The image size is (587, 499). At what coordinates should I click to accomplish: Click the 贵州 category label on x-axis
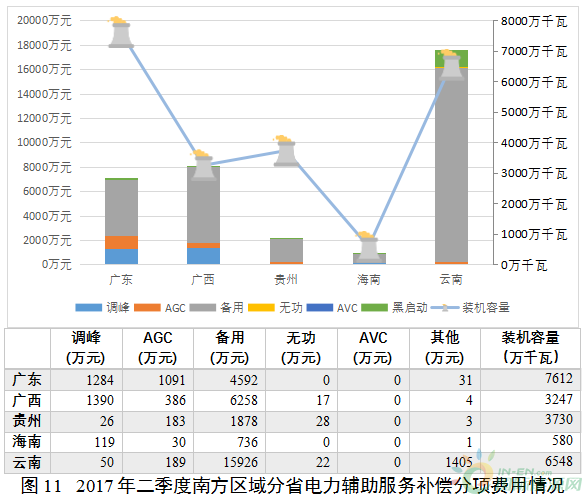[286, 280]
